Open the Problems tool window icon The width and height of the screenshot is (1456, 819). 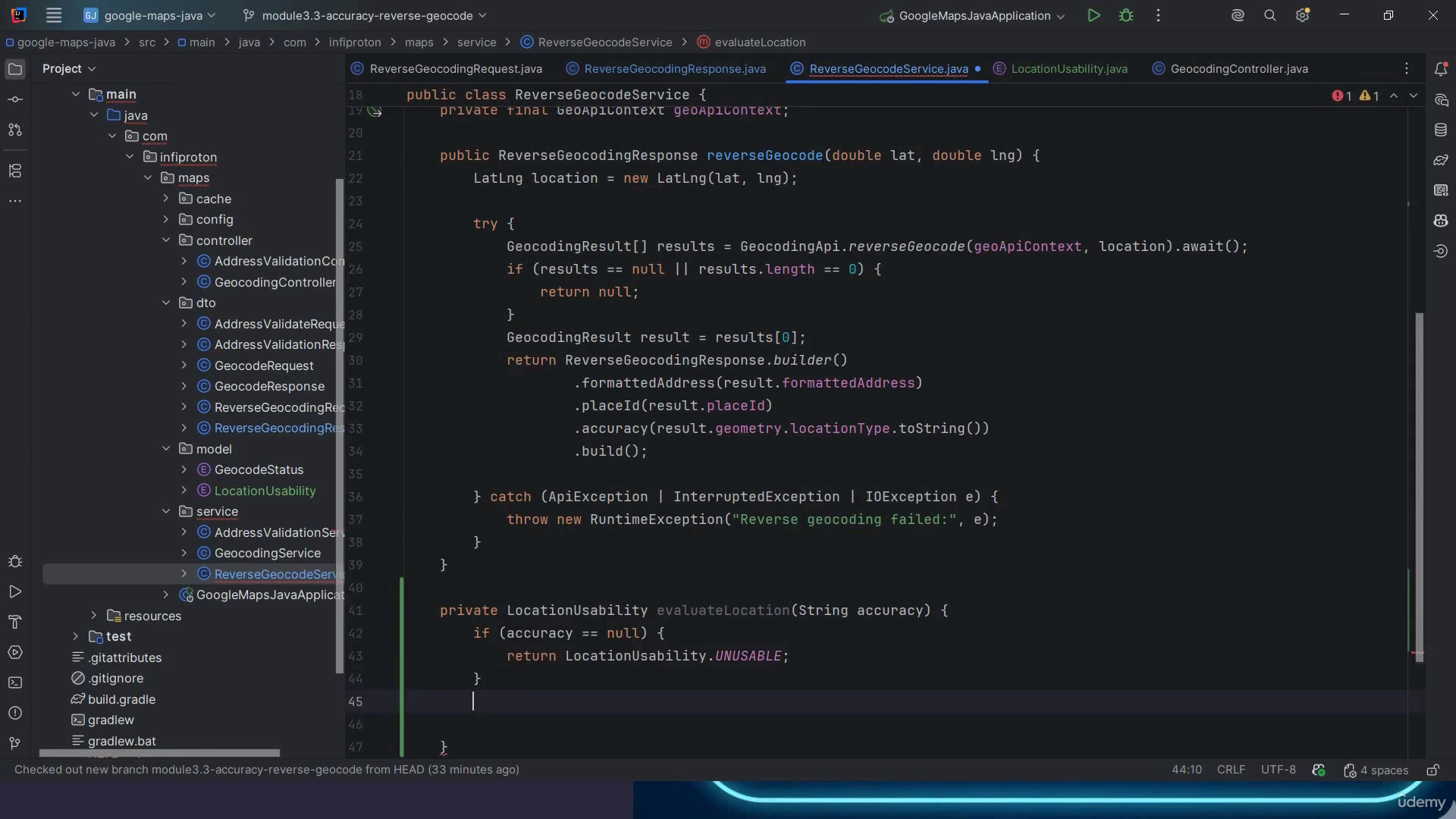click(15, 713)
